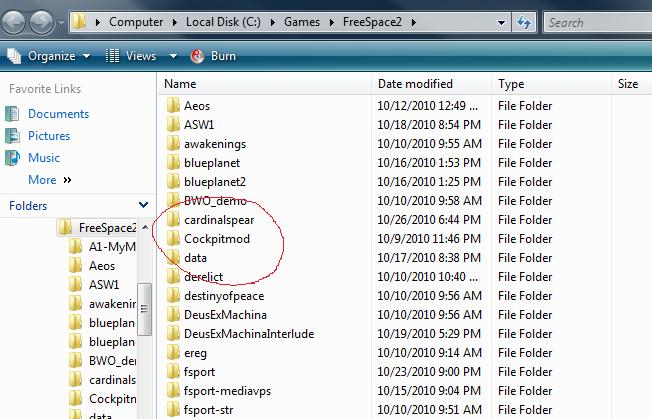Viewport: 652px width, 419px height.
Task: Click date 10/19/2010 5:29 PM
Action: [429, 334]
